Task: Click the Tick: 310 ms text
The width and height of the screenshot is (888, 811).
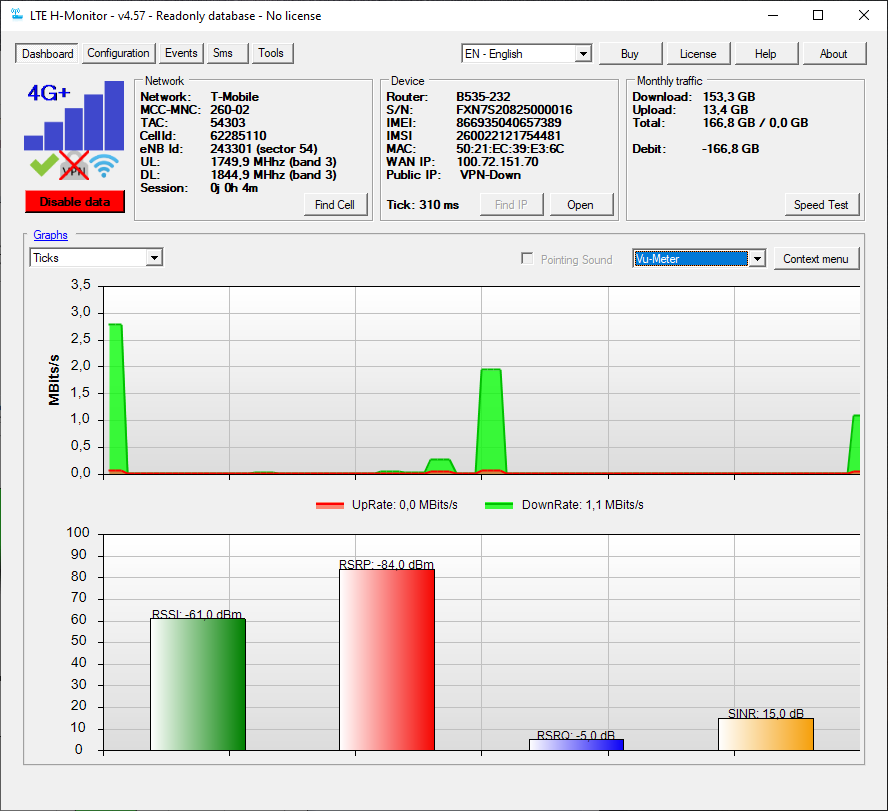Action: click(422, 205)
